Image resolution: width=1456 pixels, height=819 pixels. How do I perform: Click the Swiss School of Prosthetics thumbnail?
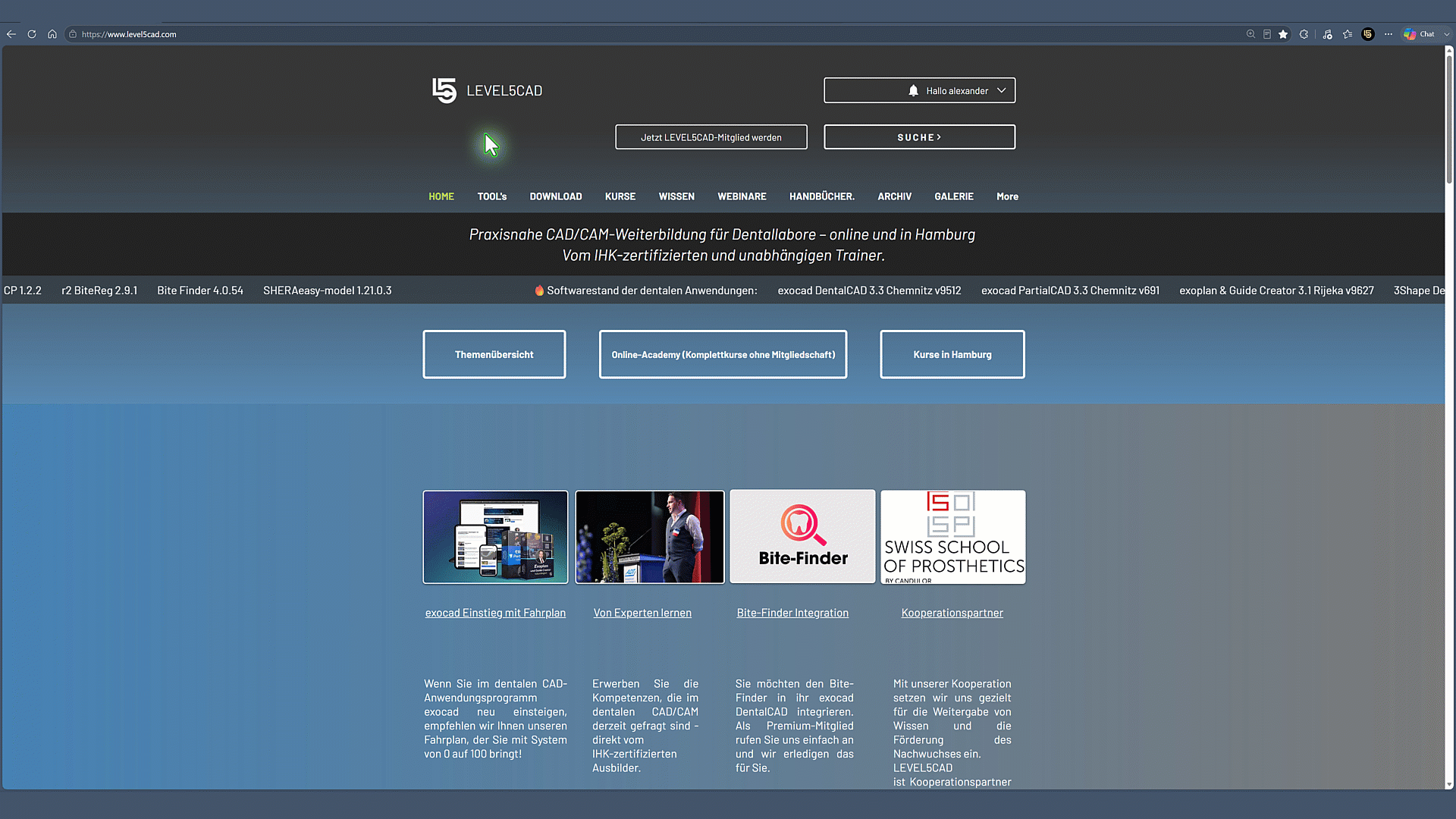point(953,537)
